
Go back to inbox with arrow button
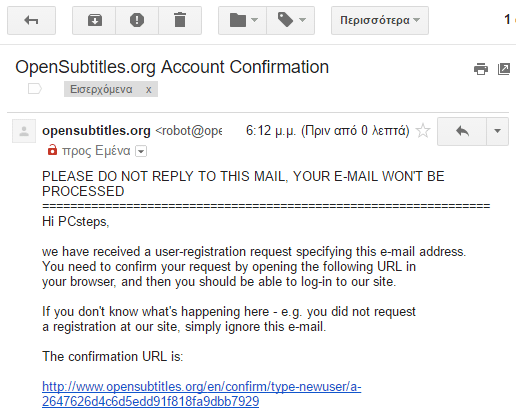(31, 20)
